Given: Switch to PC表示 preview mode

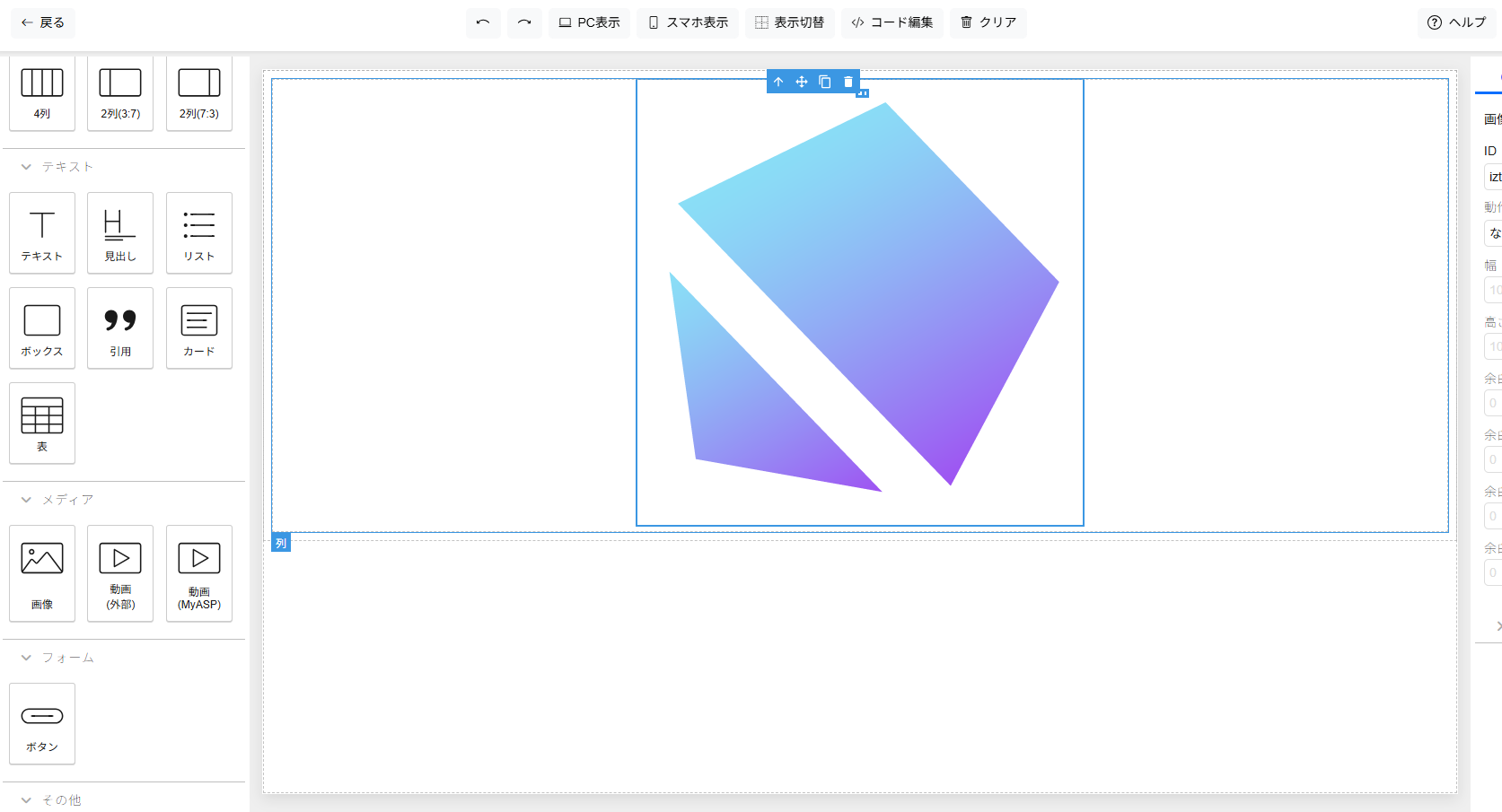Looking at the screenshot, I should point(589,22).
